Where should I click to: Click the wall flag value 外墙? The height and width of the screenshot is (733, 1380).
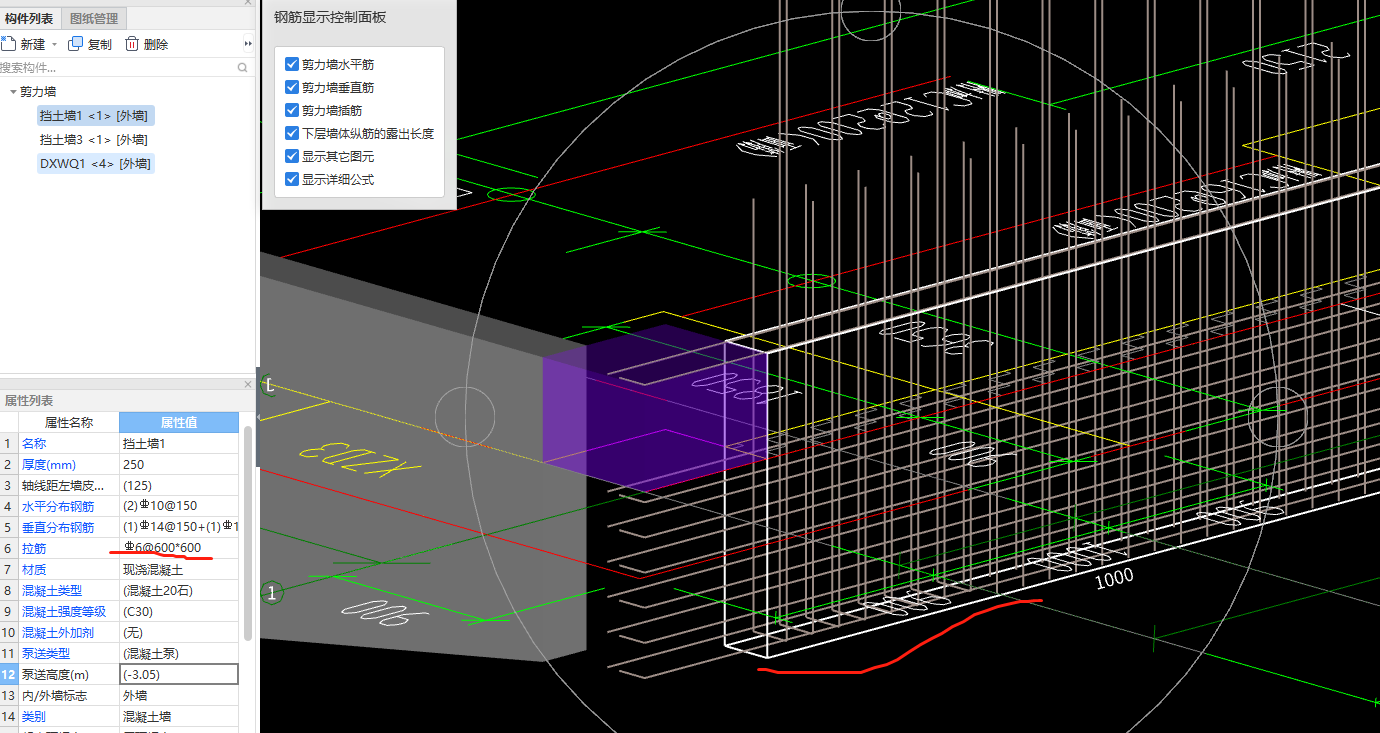coord(179,696)
